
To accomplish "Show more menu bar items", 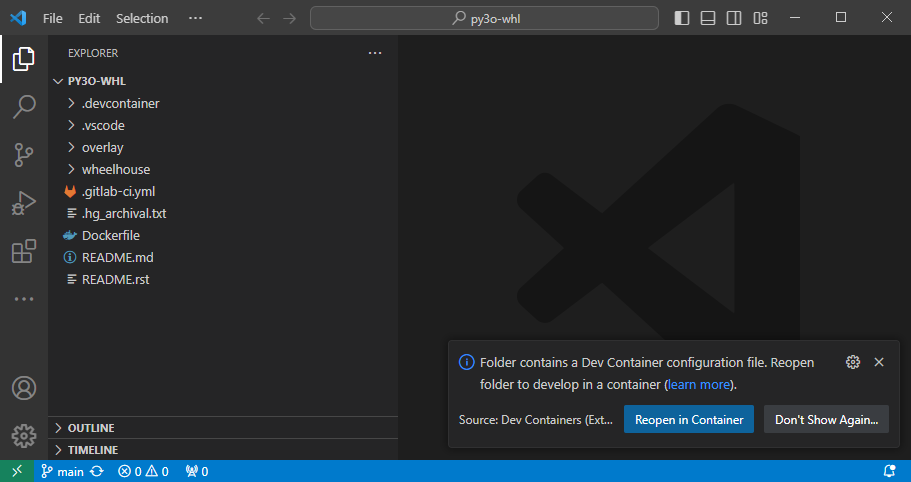I will click(x=195, y=19).
